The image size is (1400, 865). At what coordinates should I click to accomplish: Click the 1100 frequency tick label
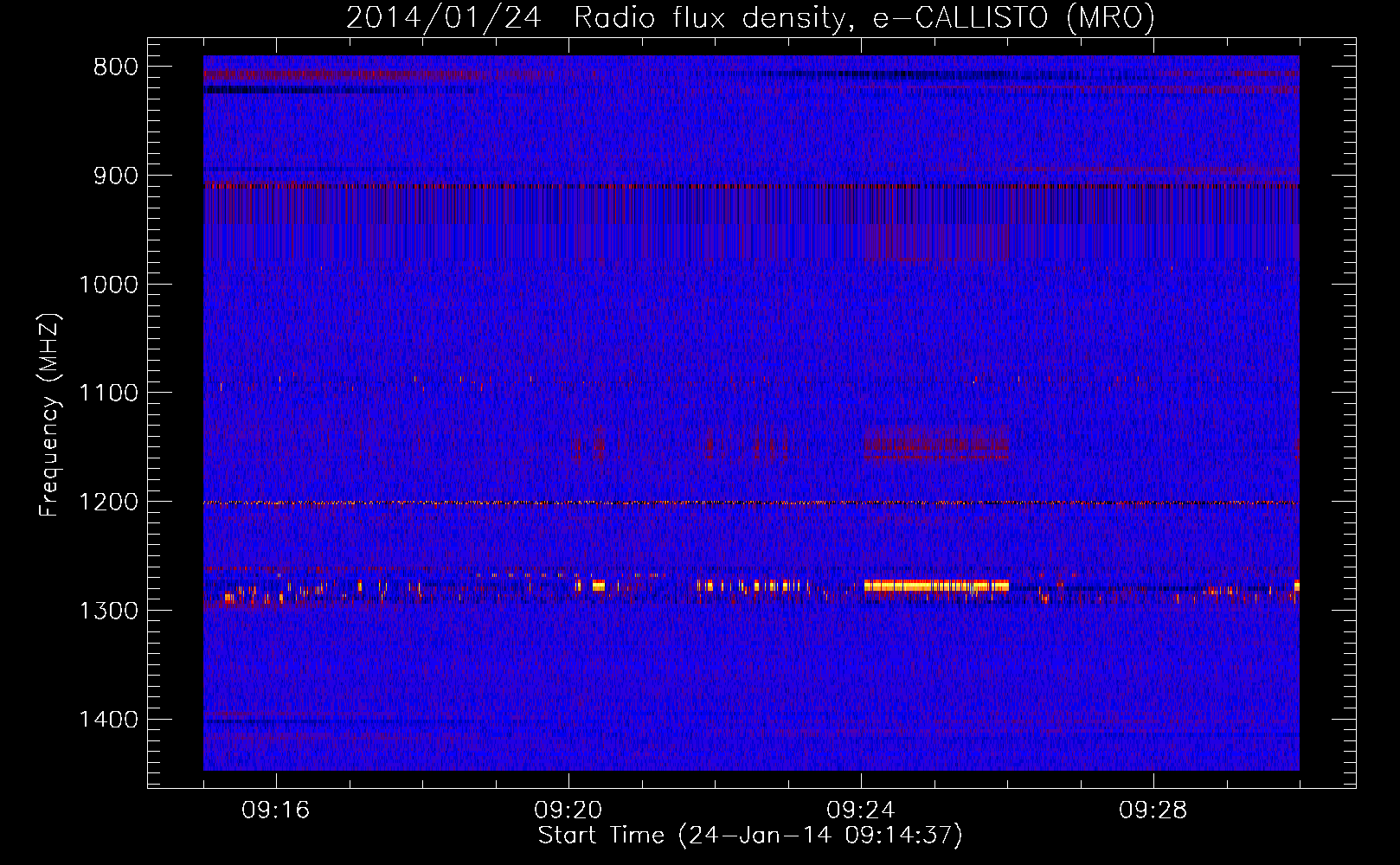click(108, 394)
